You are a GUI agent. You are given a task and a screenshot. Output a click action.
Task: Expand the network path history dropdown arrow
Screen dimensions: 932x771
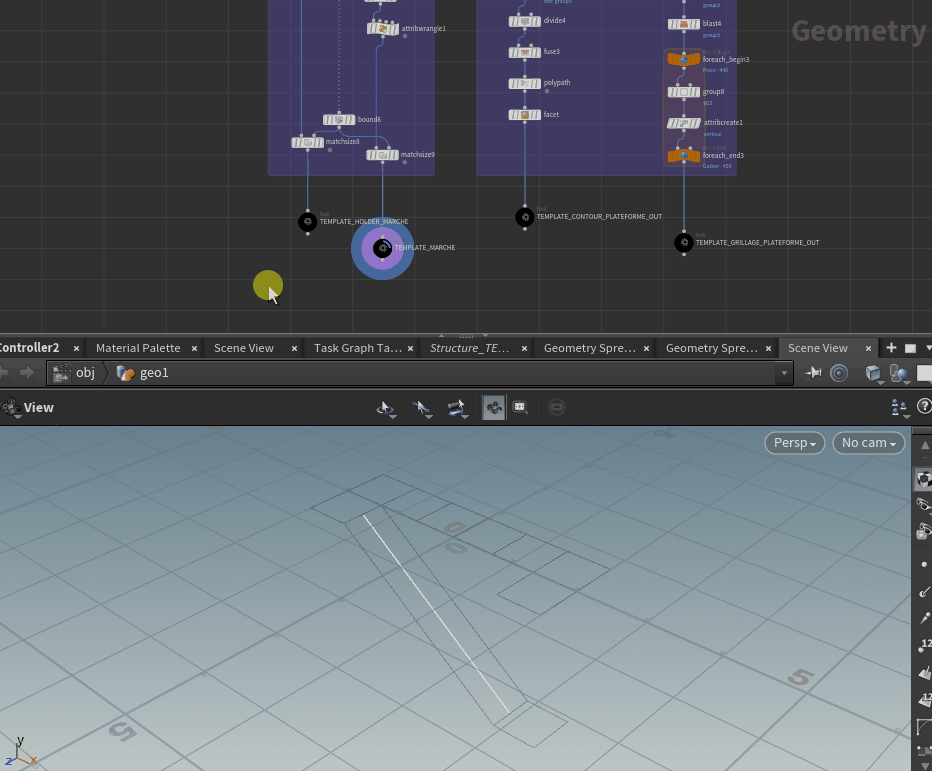tap(784, 373)
